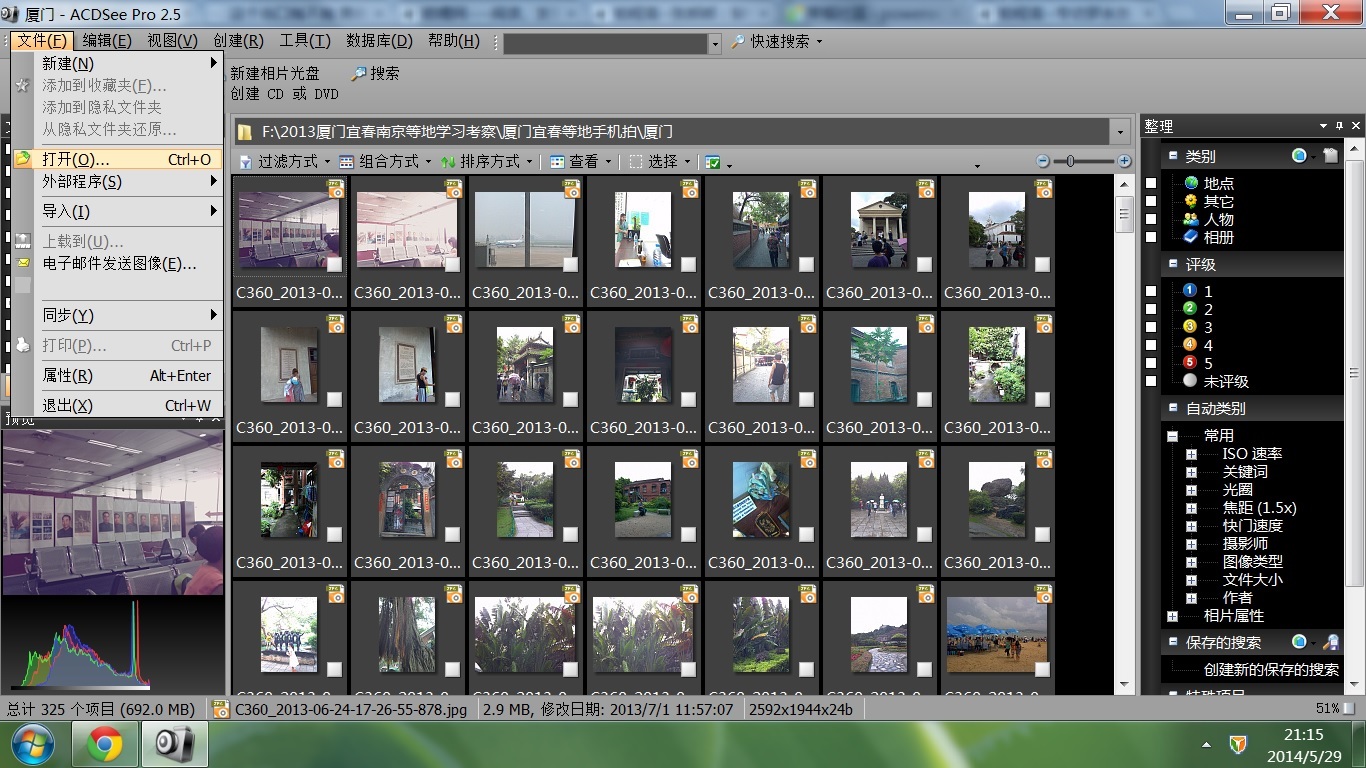This screenshot has height=768, width=1366.
Task: Click the blue rating 1 badge
Action: (x=1190, y=291)
